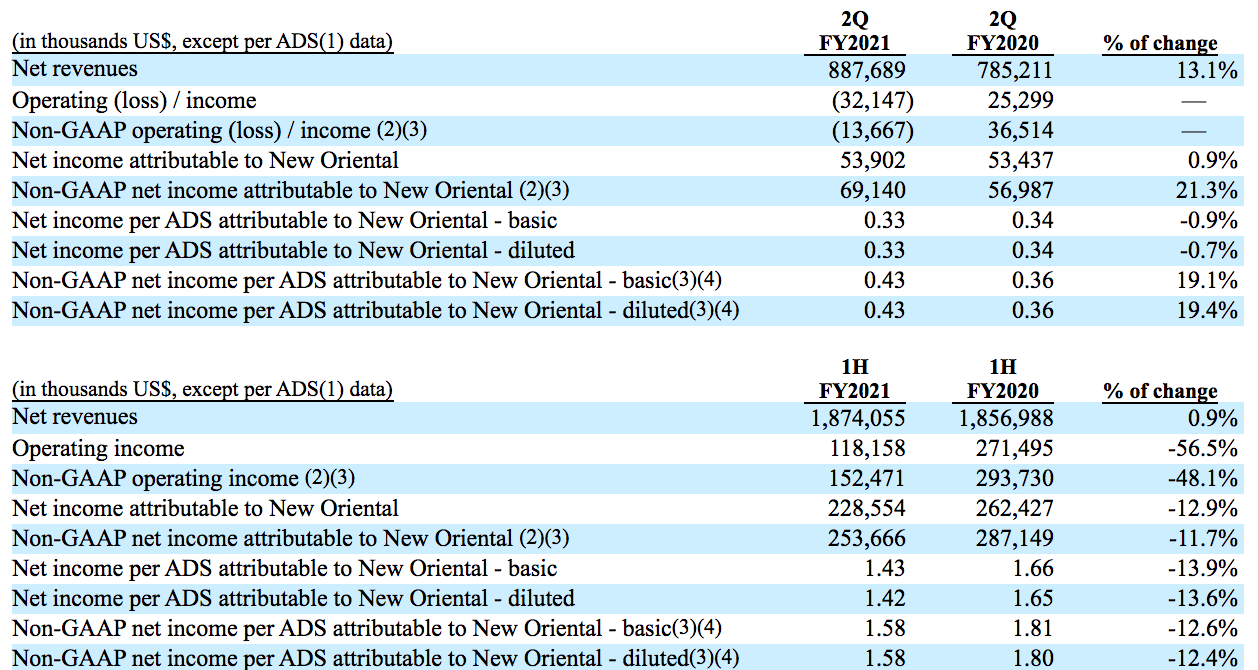Click net income value 228,554
Viewport: 1258px width, 670px height.
click(869, 508)
